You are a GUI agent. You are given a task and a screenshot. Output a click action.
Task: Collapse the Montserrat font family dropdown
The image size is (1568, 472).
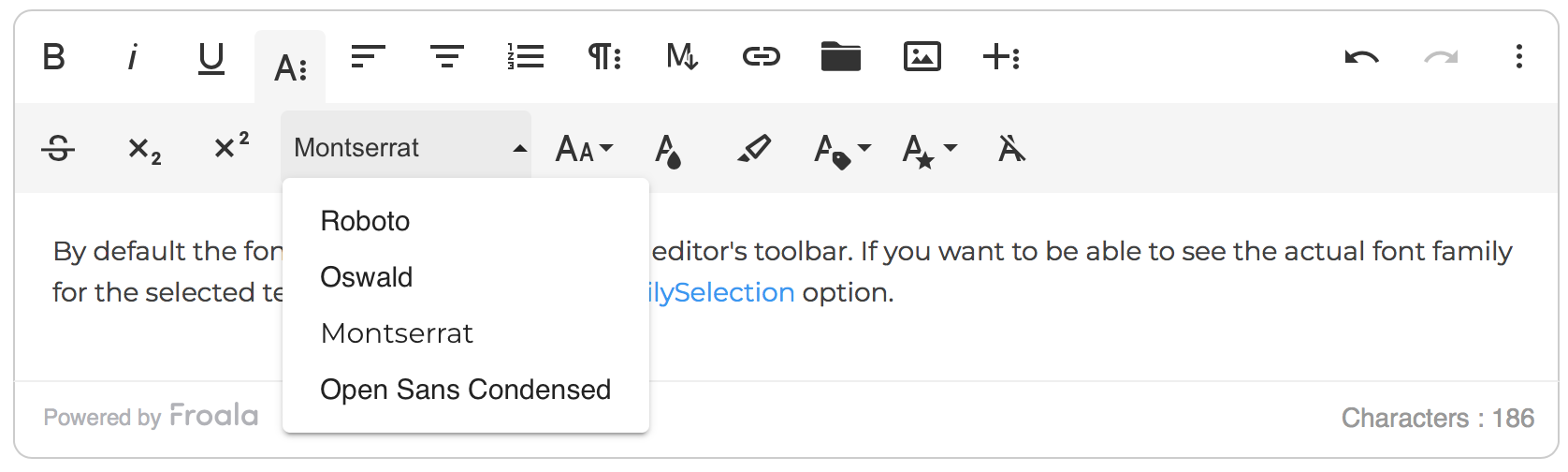pyautogui.click(x=406, y=148)
